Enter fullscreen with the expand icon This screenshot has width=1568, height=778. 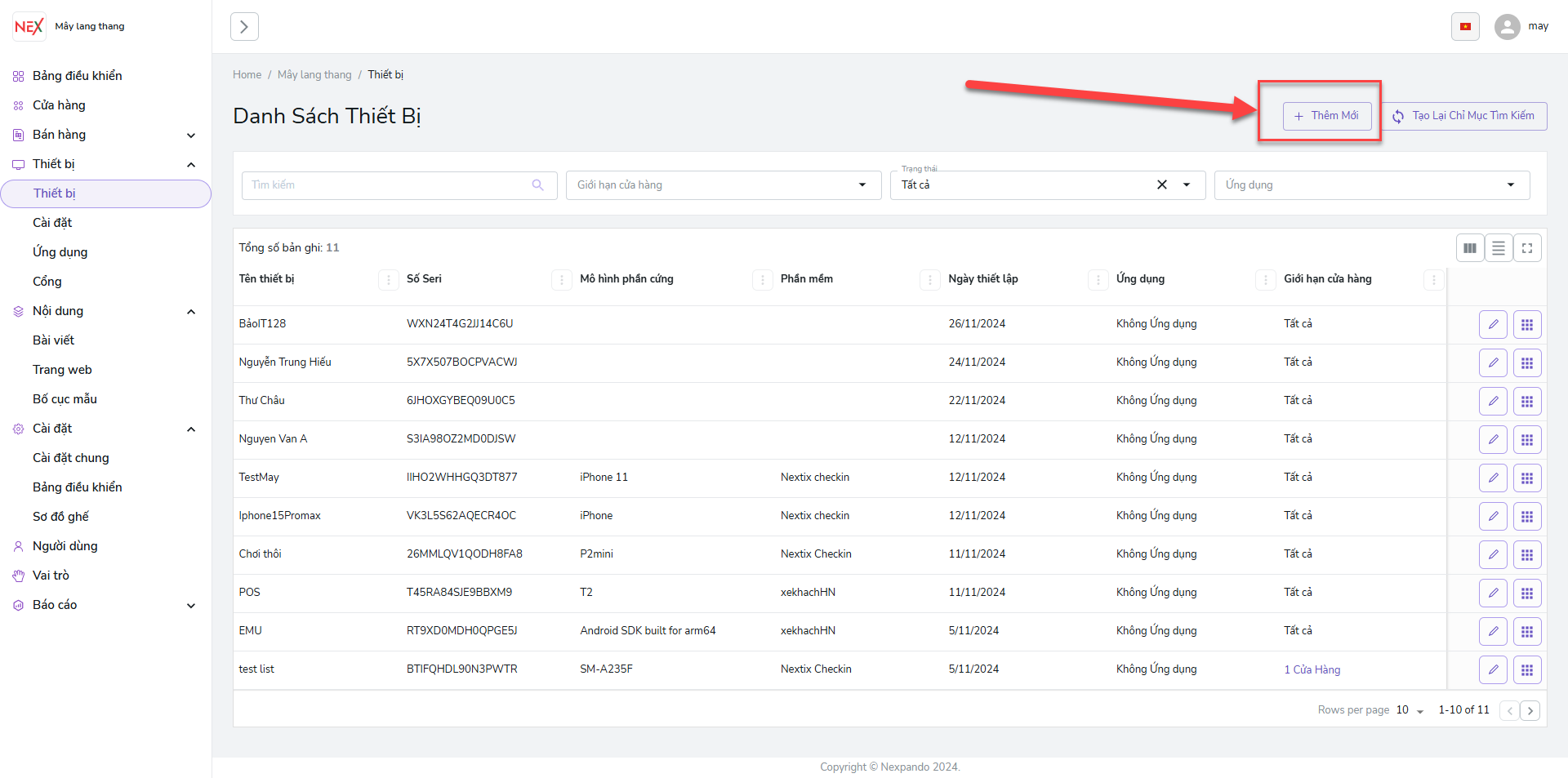pyautogui.click(x=1527, y=248)
